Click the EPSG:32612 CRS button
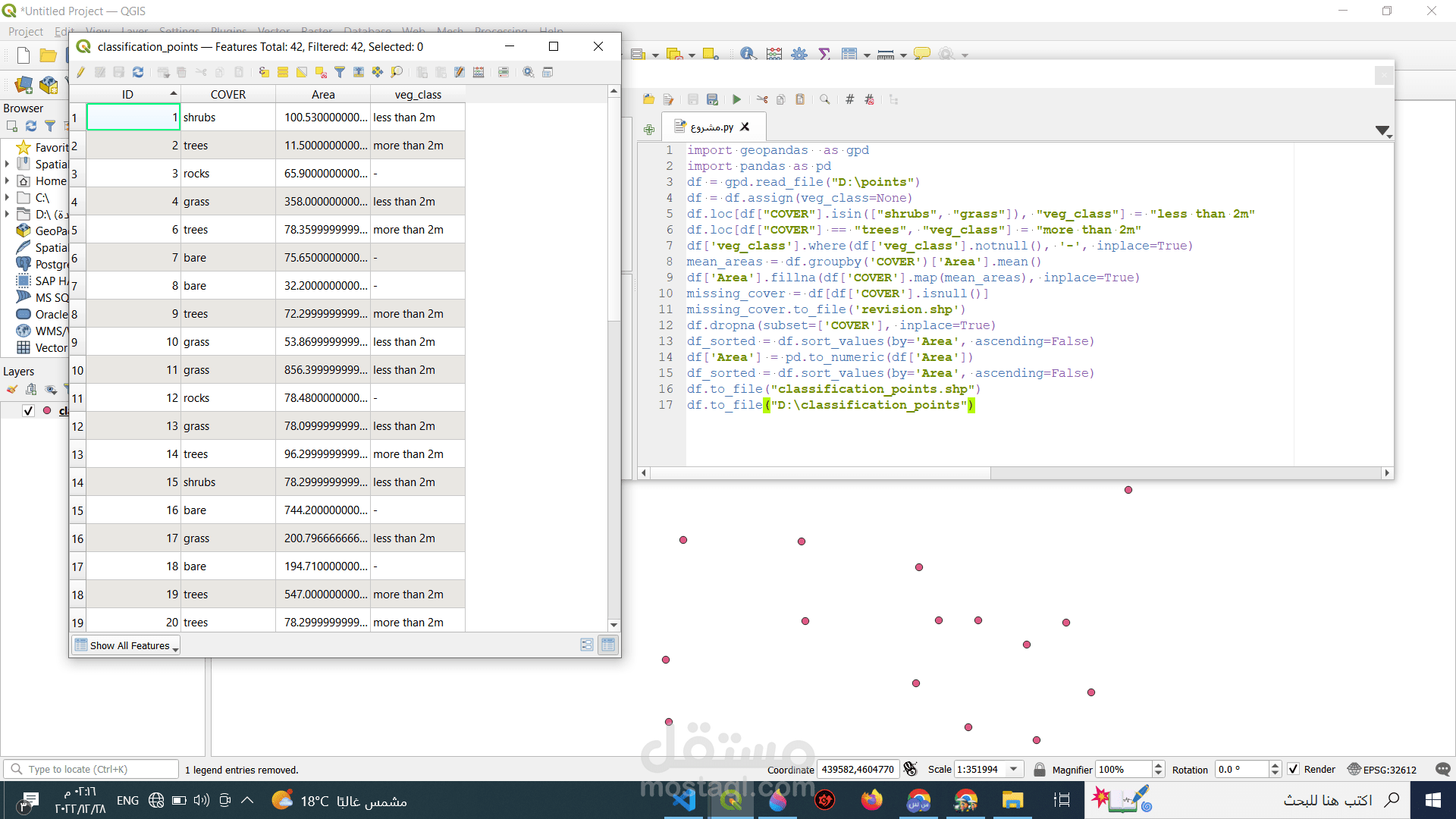1456x819 pixels. coord(1382,769)
